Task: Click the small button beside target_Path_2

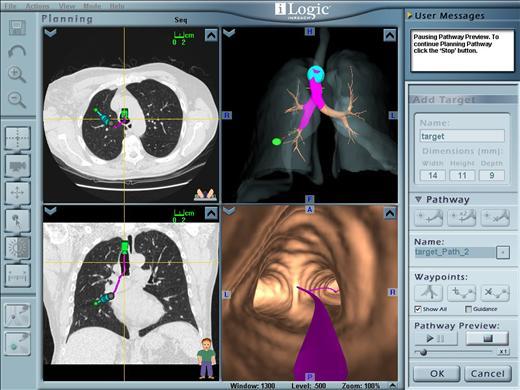Action: [x=503, y=252]
